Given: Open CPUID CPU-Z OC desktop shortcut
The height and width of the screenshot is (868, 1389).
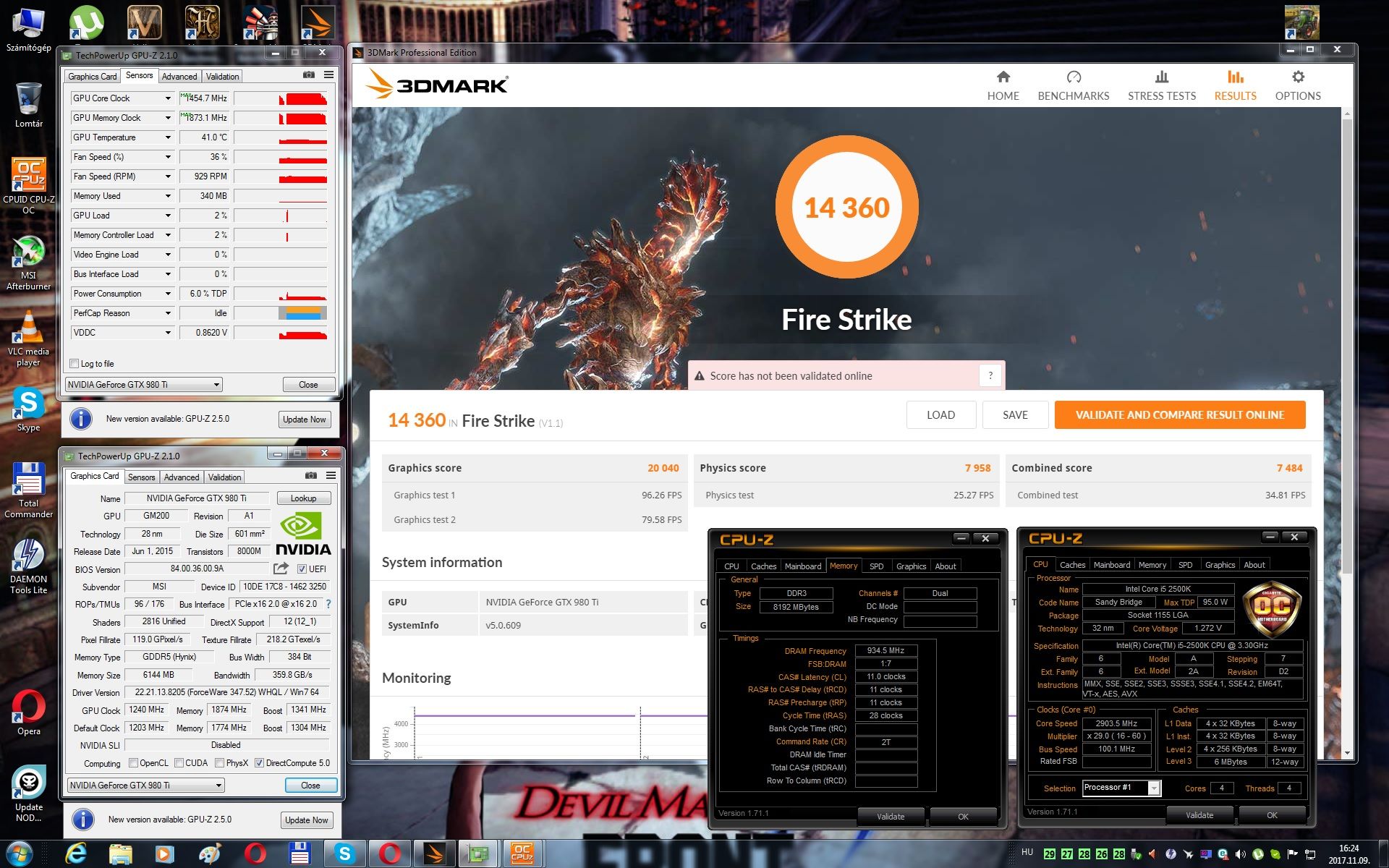Looking at the screenshot, I should [28, 187].
